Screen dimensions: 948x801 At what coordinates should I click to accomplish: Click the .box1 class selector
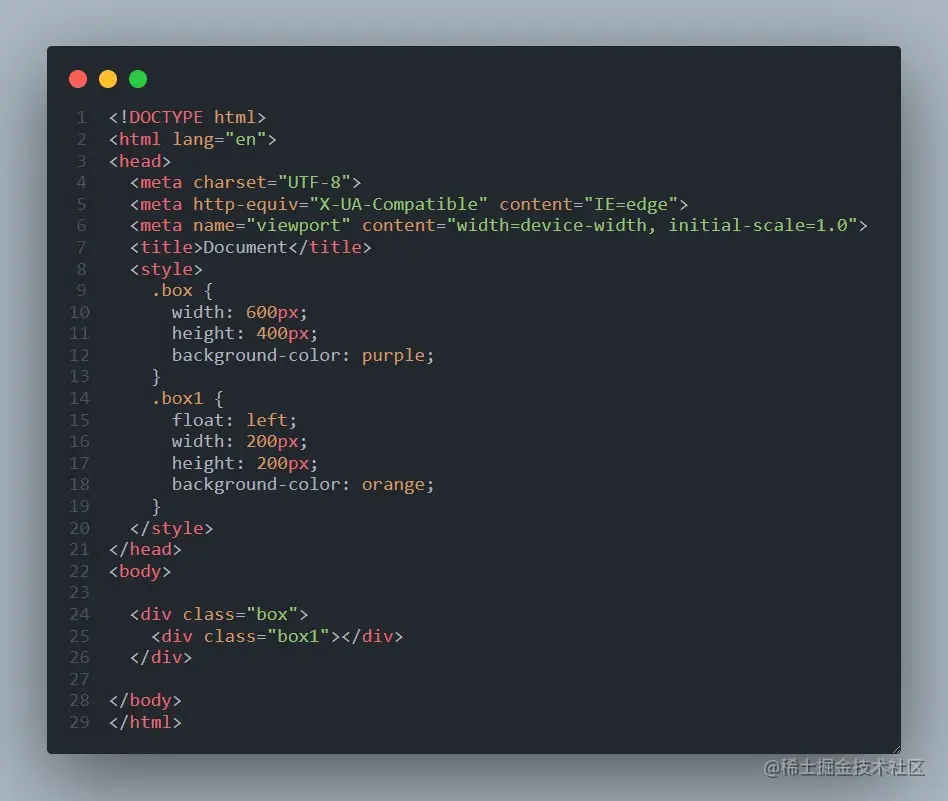coord(179,398)
